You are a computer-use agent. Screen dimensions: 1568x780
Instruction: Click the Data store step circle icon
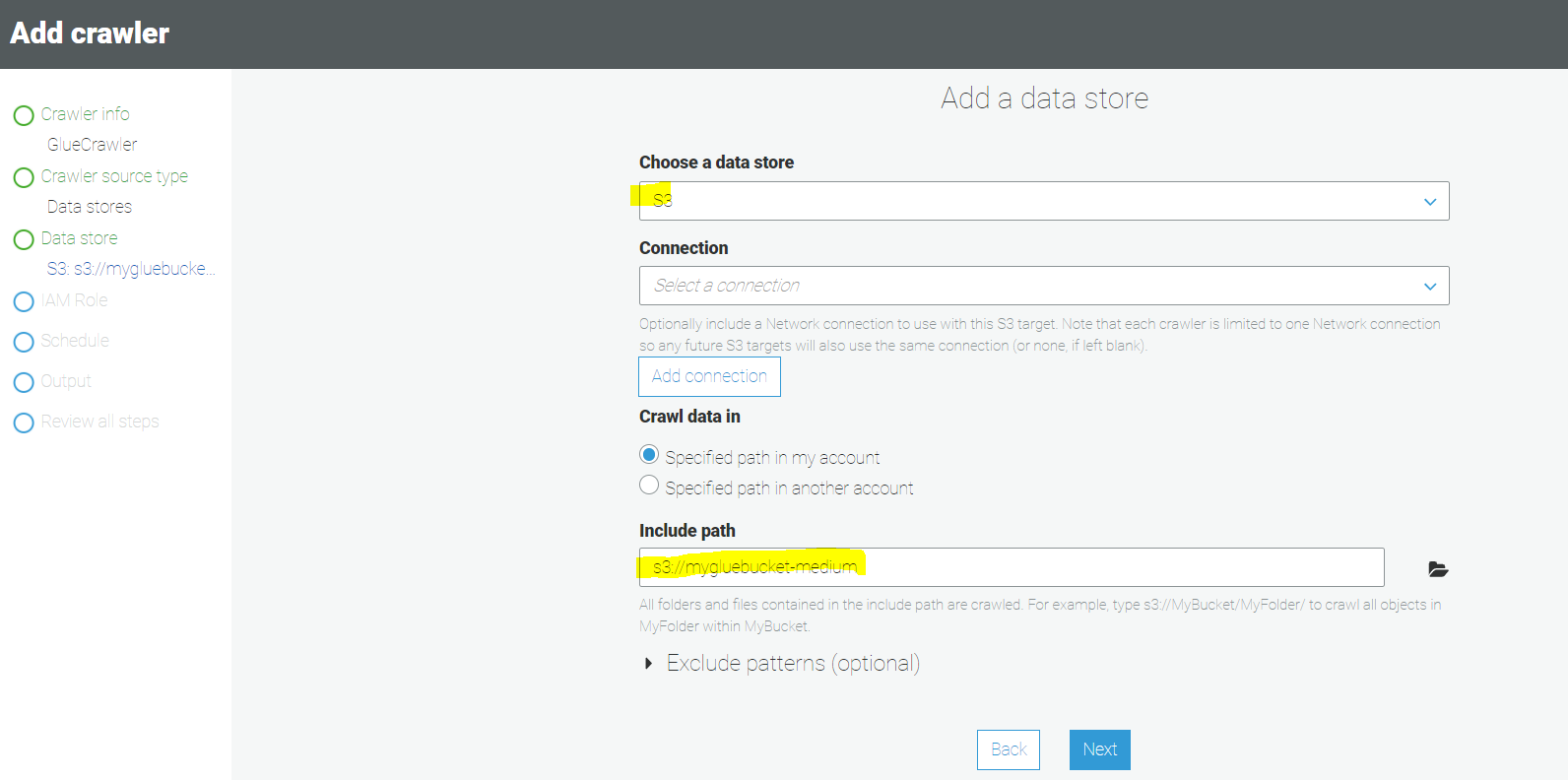coord(24,240)
